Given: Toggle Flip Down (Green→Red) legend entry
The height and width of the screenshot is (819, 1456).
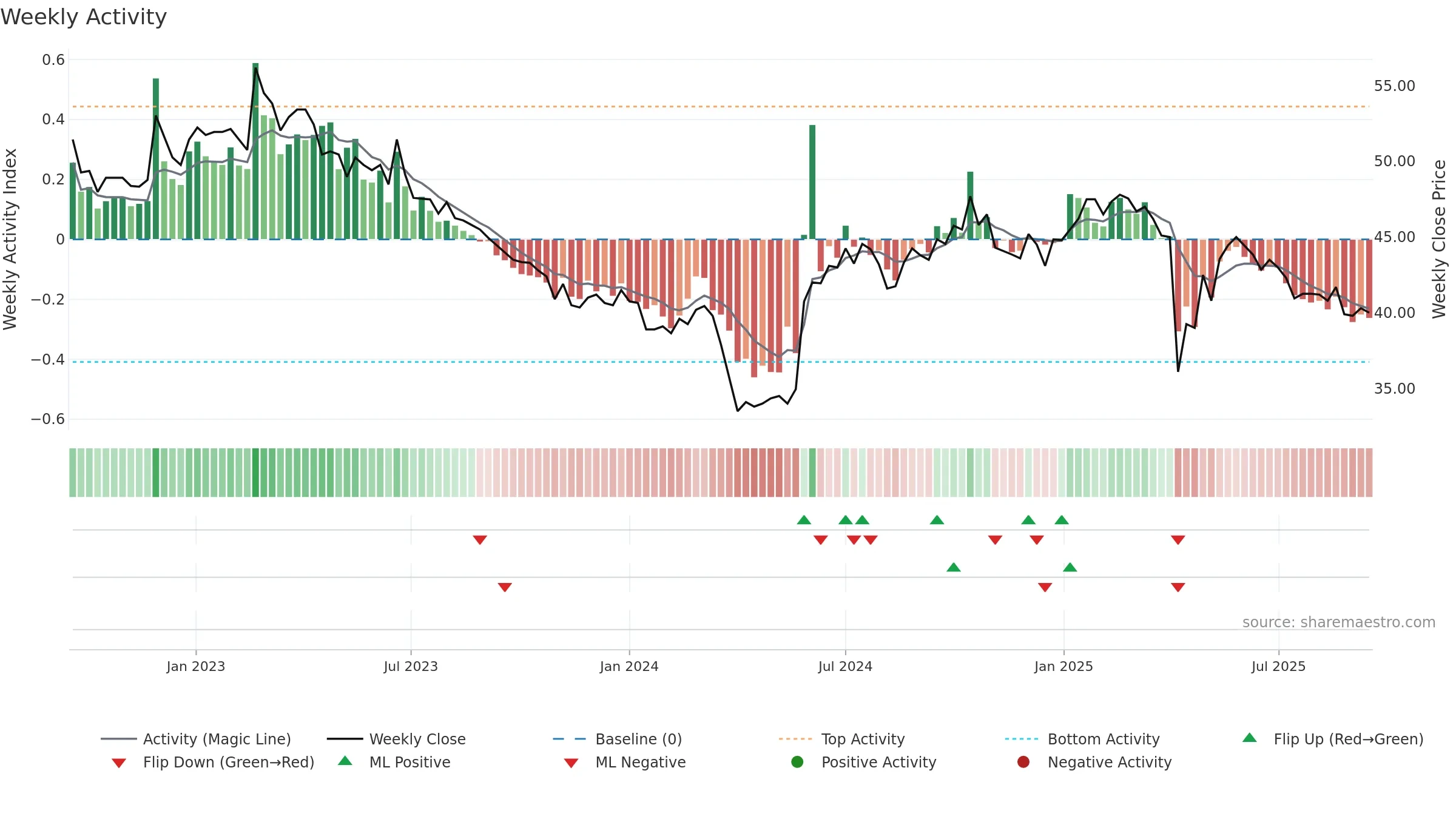Looking at the screenshot, I should coord(213,762).
